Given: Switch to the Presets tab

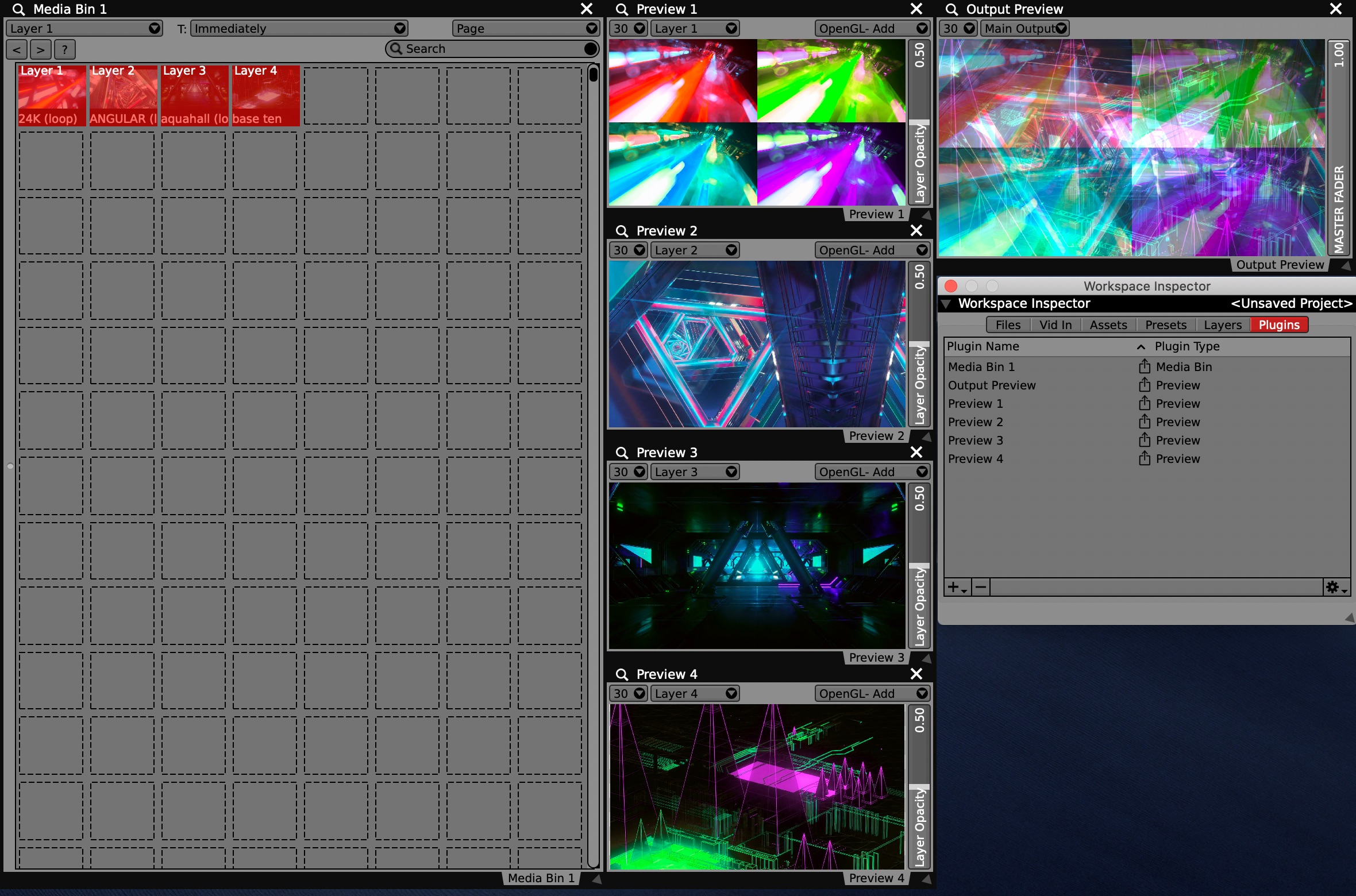Looking at the screenshot, I should (1166, 325).
